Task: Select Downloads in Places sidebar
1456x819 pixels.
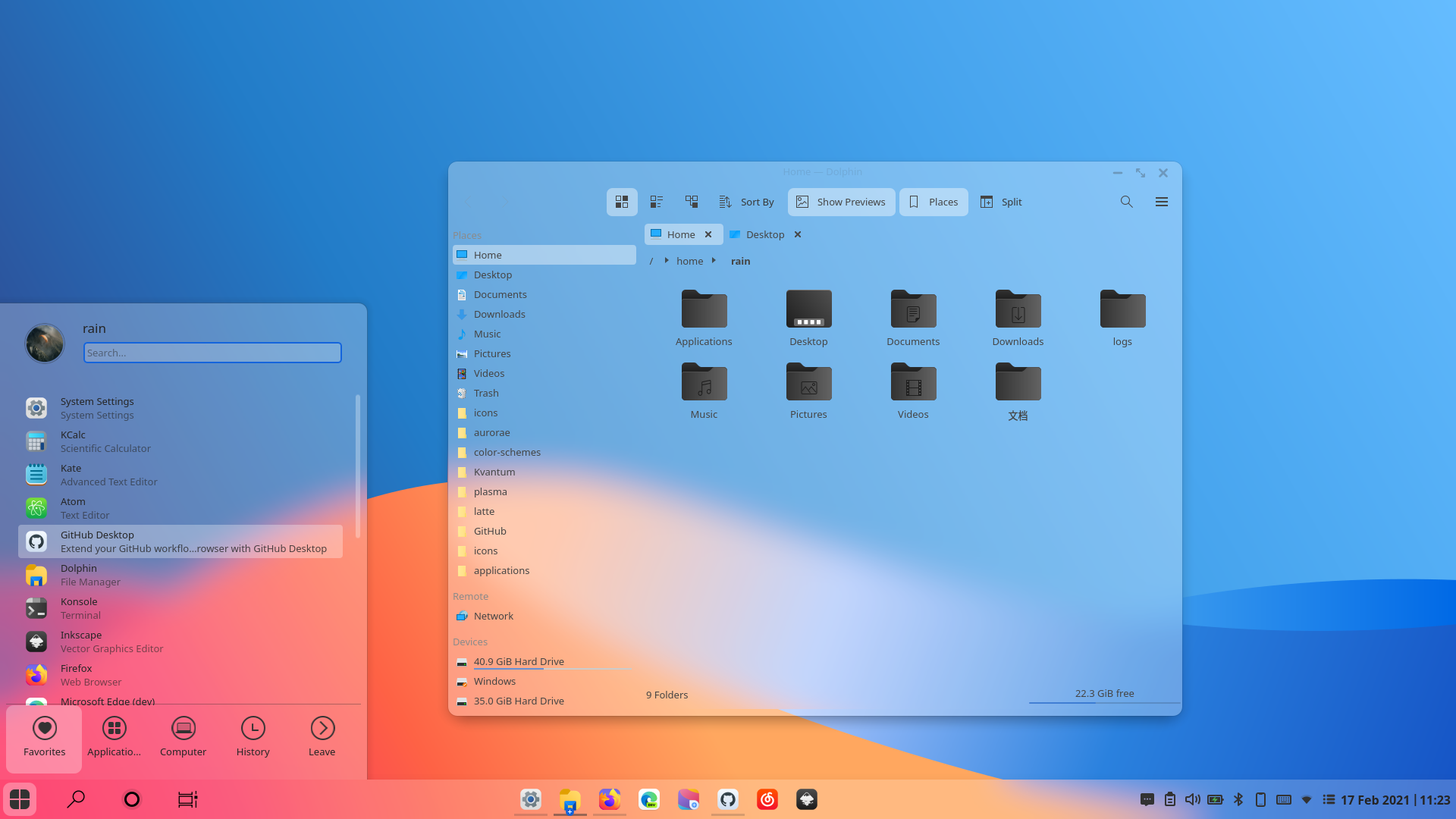Action: tap(499, 314)
